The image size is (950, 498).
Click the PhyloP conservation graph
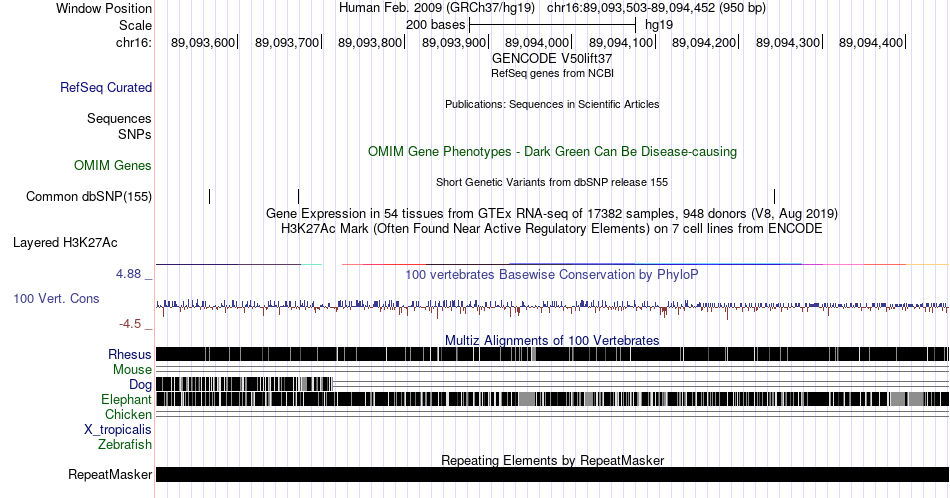pos(553,307)
